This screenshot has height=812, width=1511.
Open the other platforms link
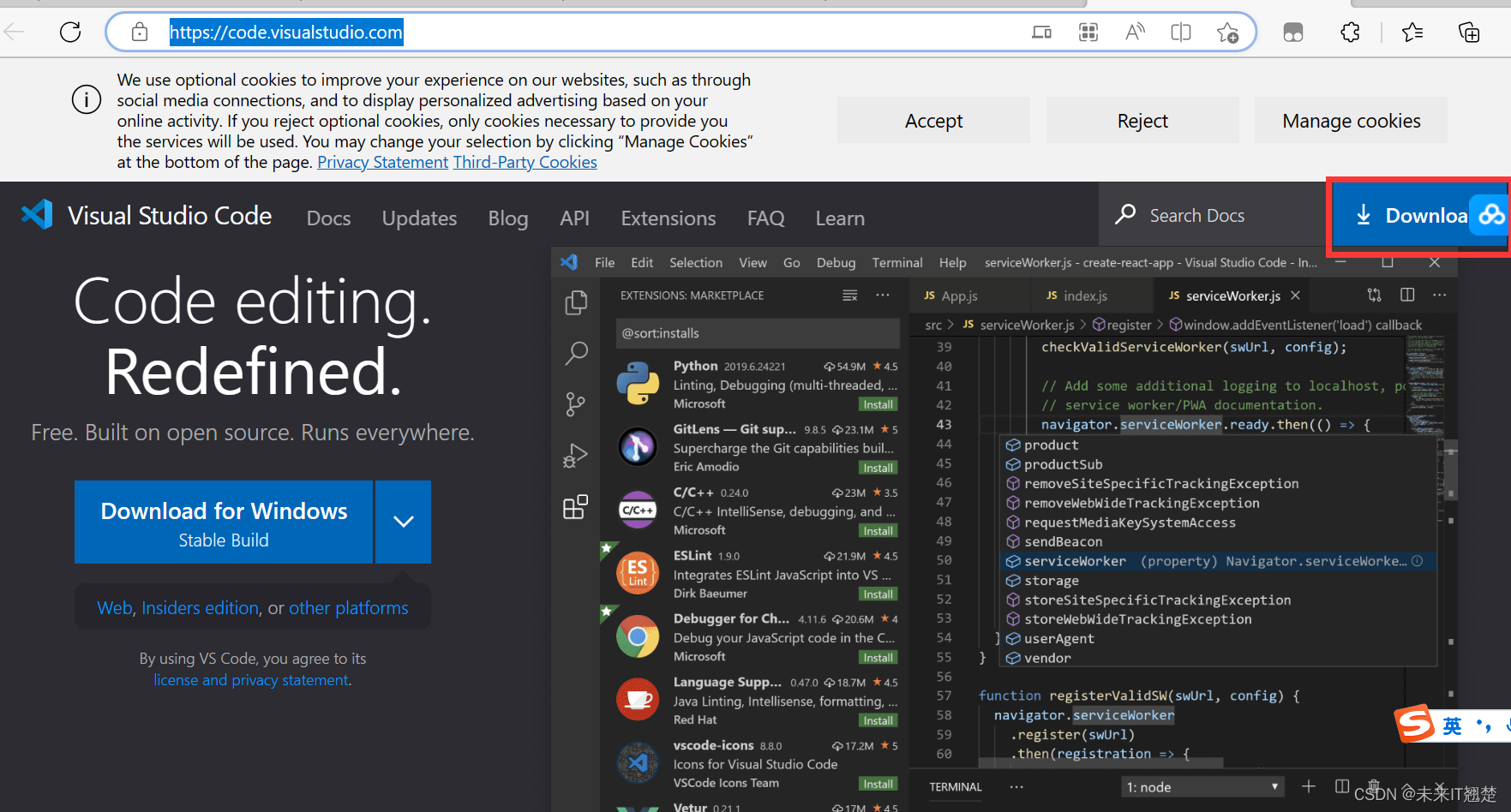(348, 608)
